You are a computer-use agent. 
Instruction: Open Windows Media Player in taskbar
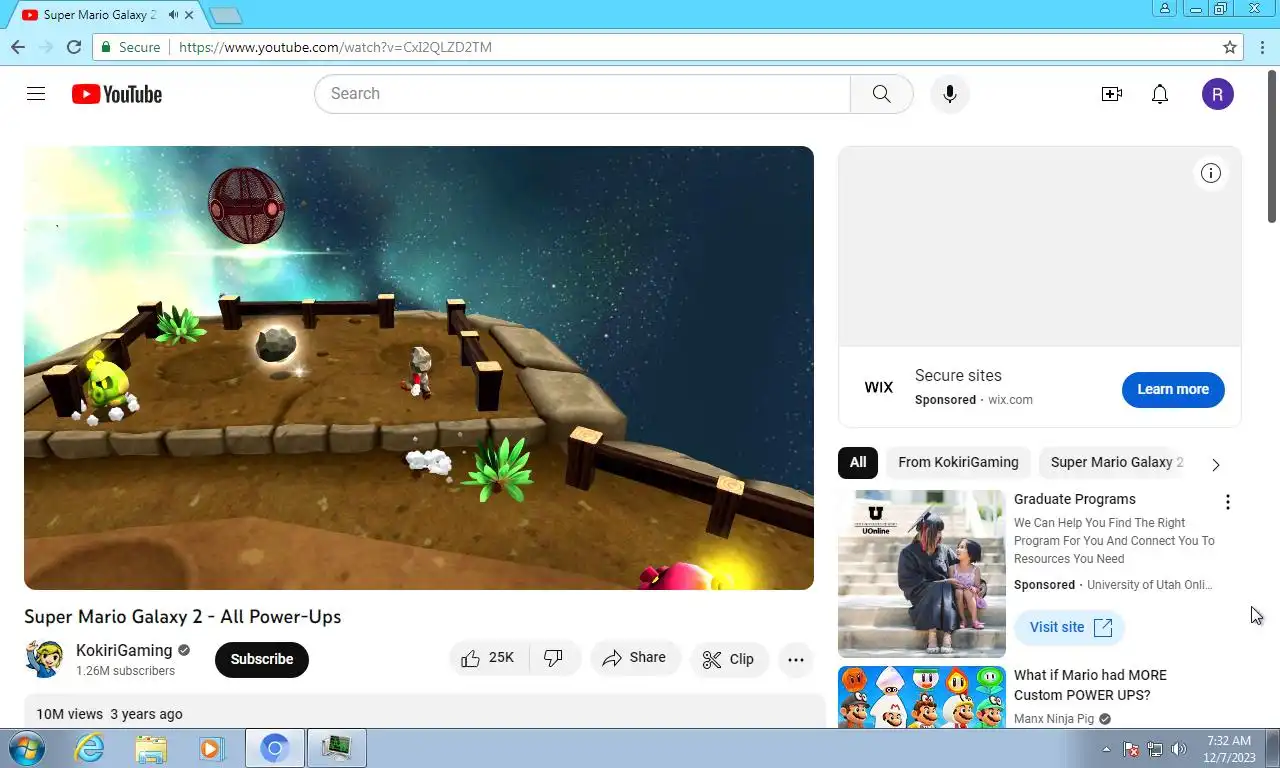coord(211,748)
